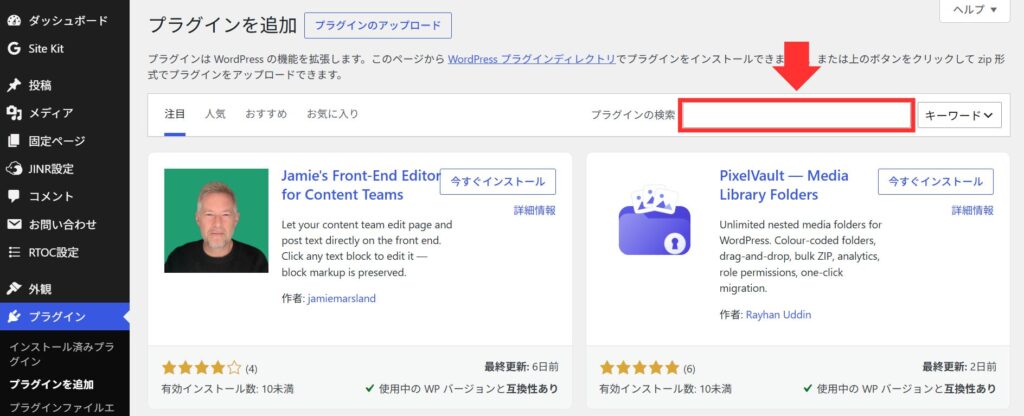Open author link Rayhan Uddin

pos(778,315)
